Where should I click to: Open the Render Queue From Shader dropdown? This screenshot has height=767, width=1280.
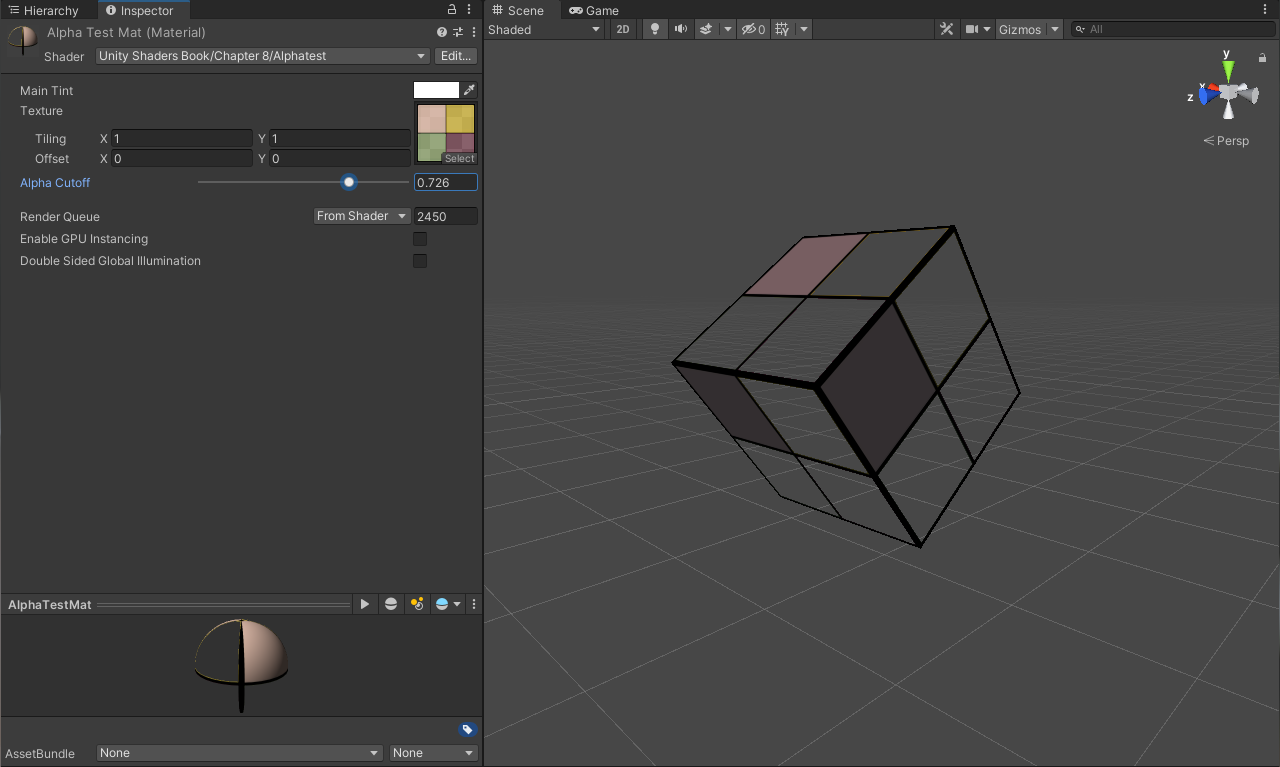point(362,216)
